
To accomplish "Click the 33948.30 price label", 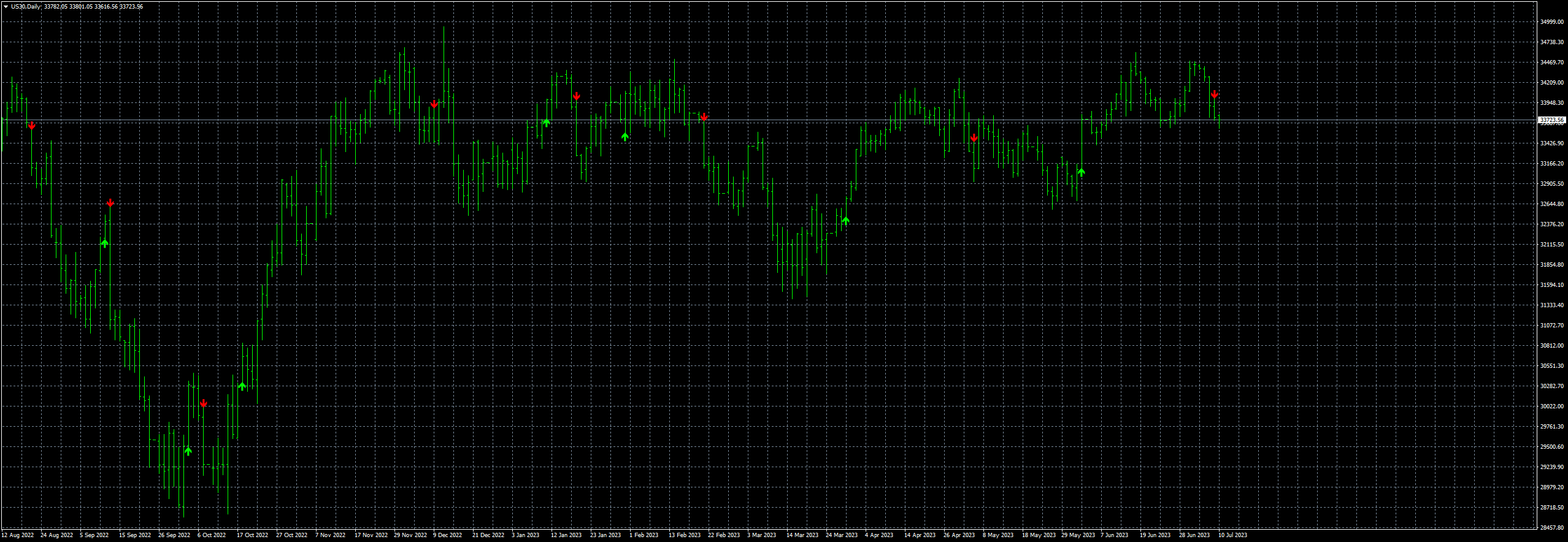I will click(1552, 103).
